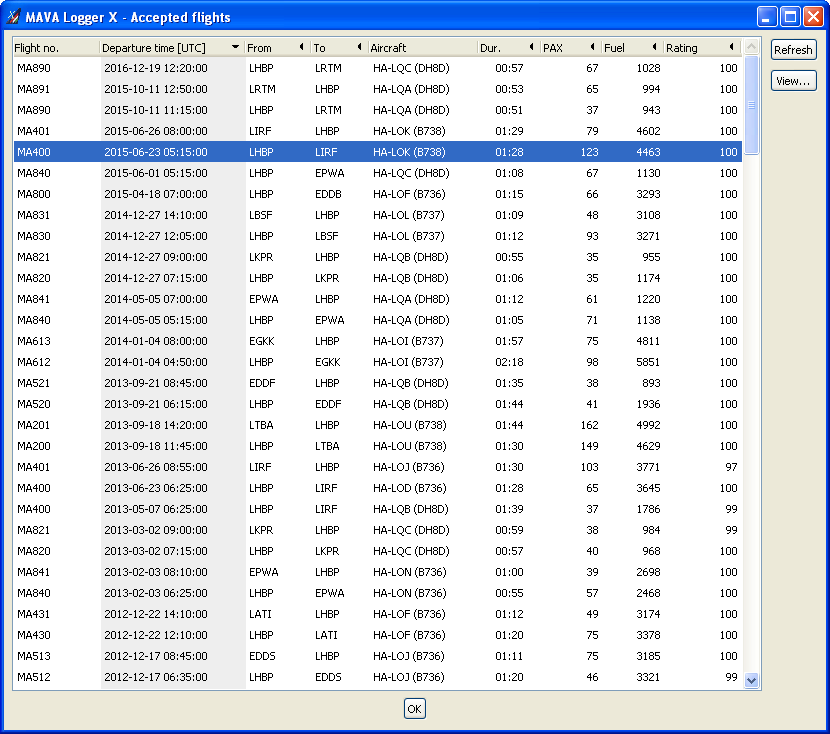
Task: Select flight MA201 from LTBA
Action: click(x=377, y=425)
